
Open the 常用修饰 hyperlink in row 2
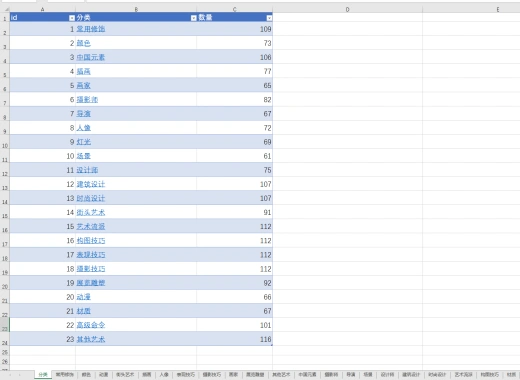click(91, 29)
